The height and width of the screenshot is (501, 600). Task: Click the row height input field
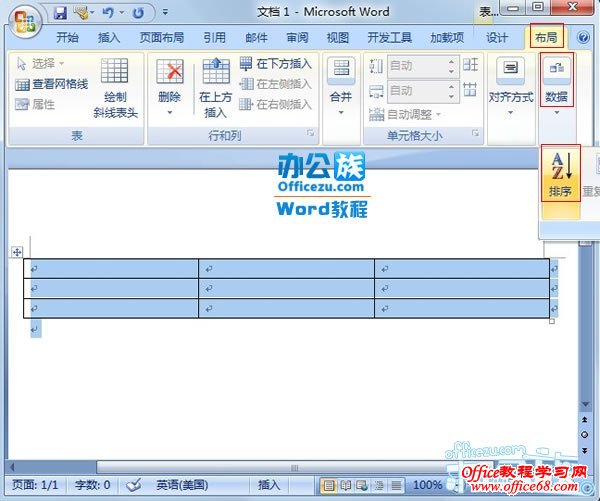(x=416, y=66)
